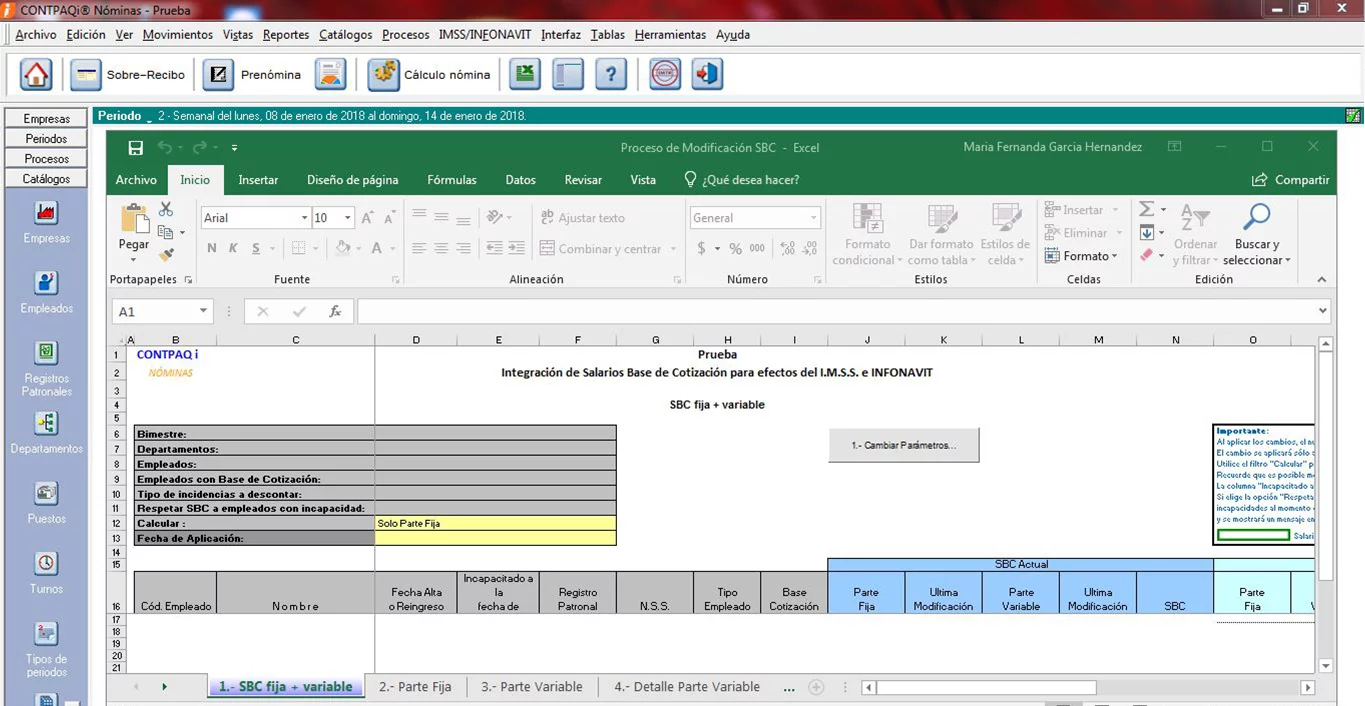Expand the Arial font name dropdown
This screenshot has height=706, width=1365.
point(304,218)
